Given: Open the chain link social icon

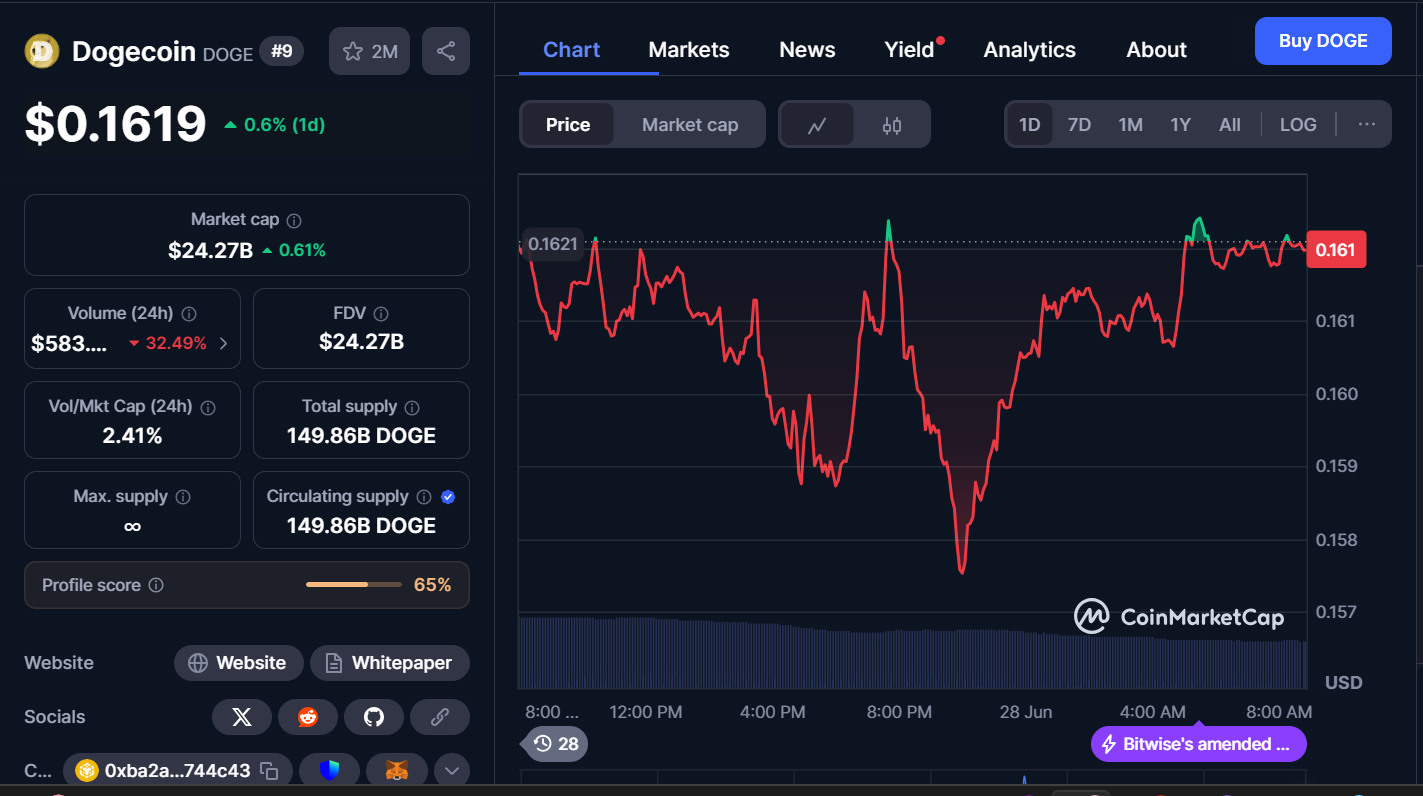Looking at the screenshot, I should (x=440, y=717).
